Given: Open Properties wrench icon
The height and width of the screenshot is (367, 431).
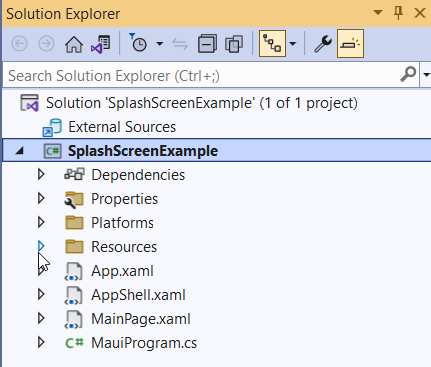Looking at the screenshot, I should click(x=322, y=44).
